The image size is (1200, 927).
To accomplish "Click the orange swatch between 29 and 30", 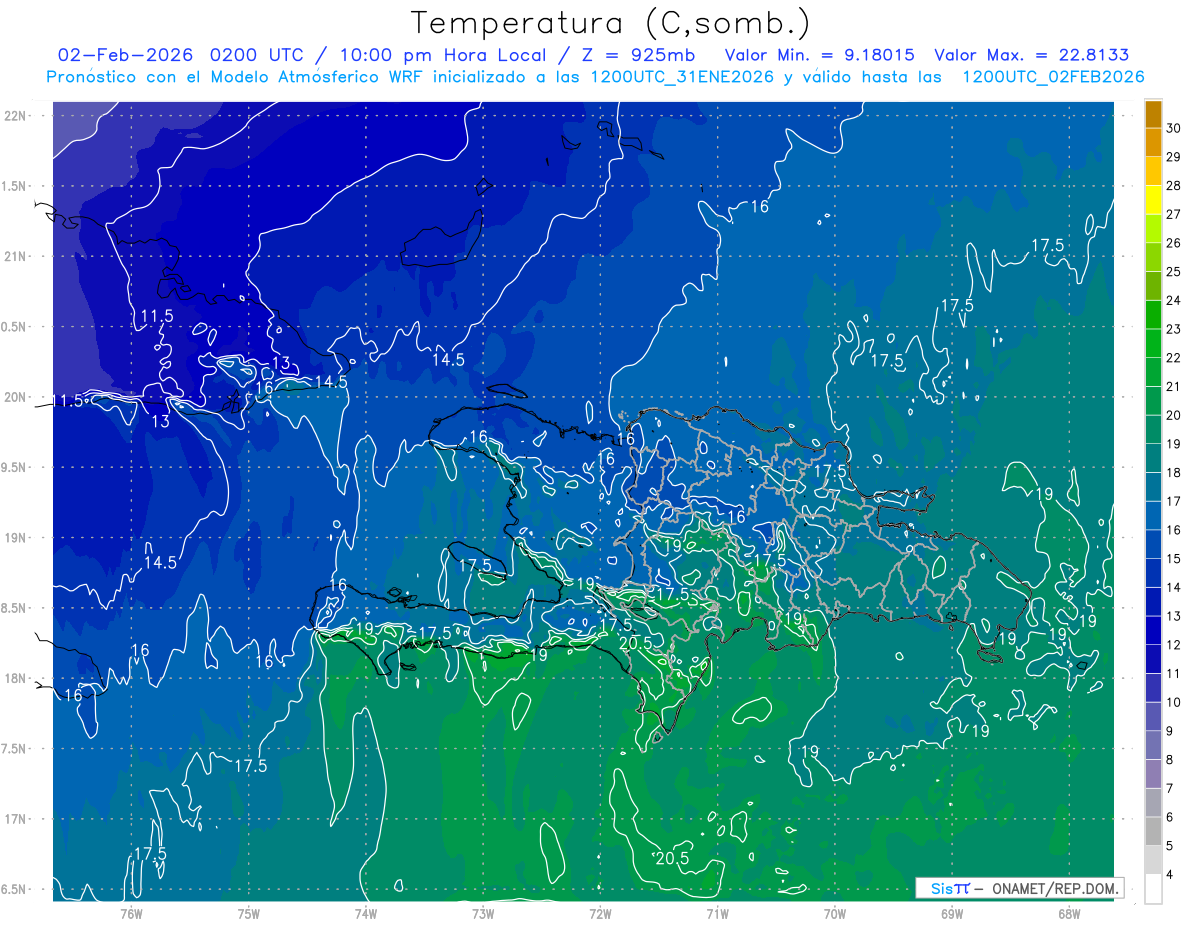I will click(1153, 143).
